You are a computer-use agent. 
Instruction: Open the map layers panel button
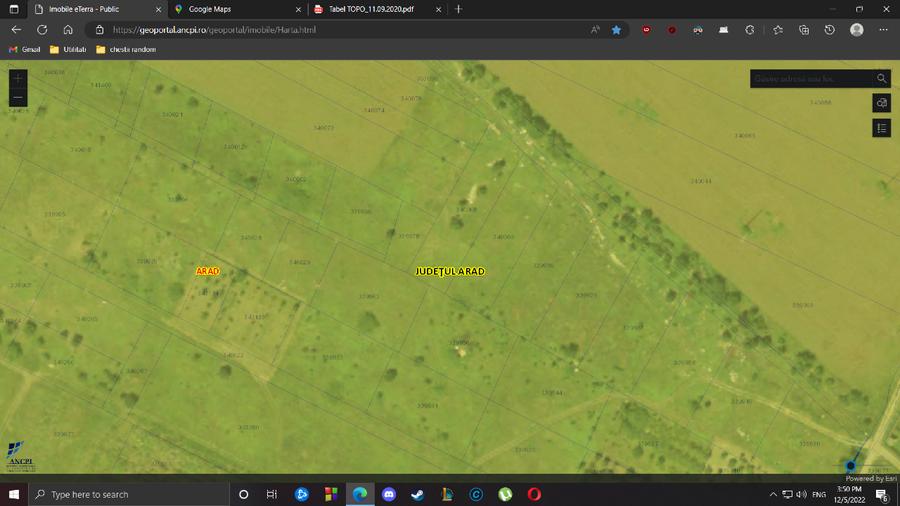coord(881,103)
